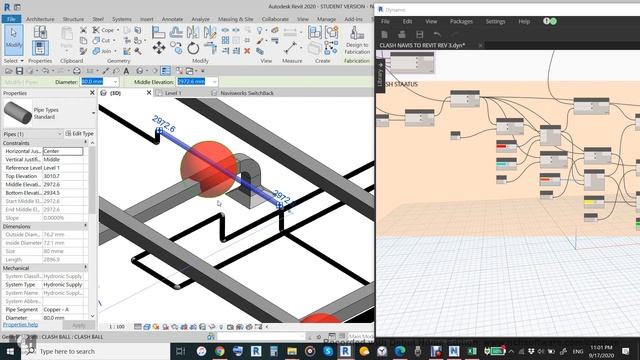Select the Modify tool in Revit

[13, 40]
